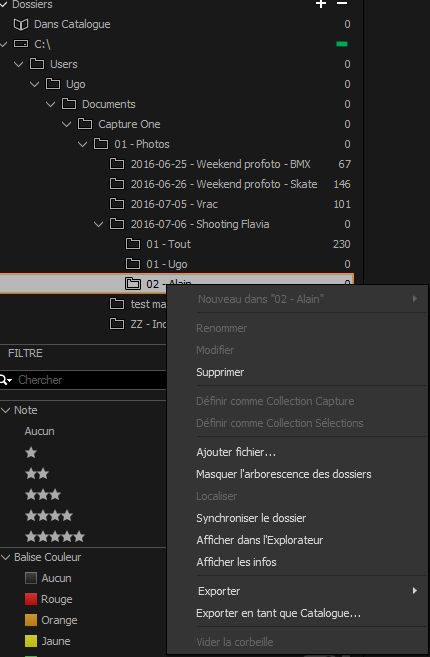430x657 pixels.
Task: Select the Dans Catalogue book icon
Action: 21,24
